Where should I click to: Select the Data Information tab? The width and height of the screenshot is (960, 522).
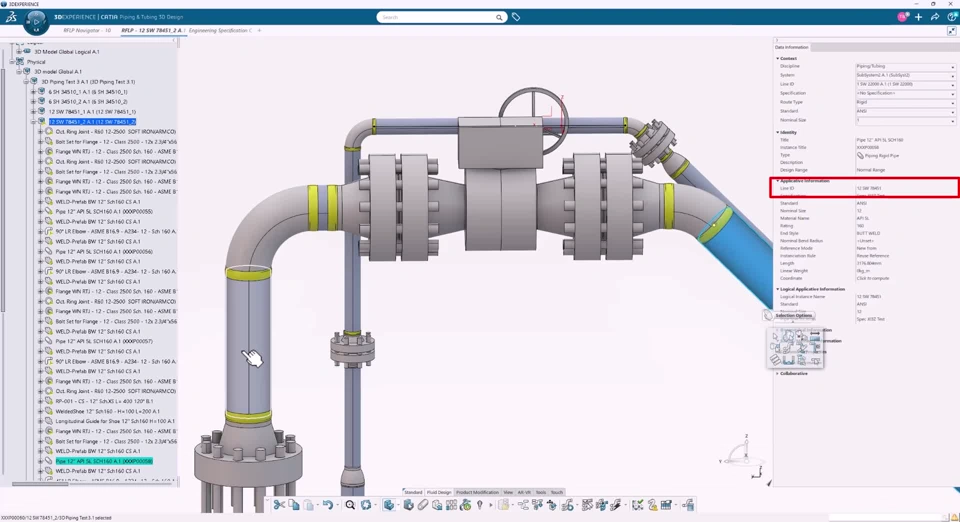tap(792, 47)
